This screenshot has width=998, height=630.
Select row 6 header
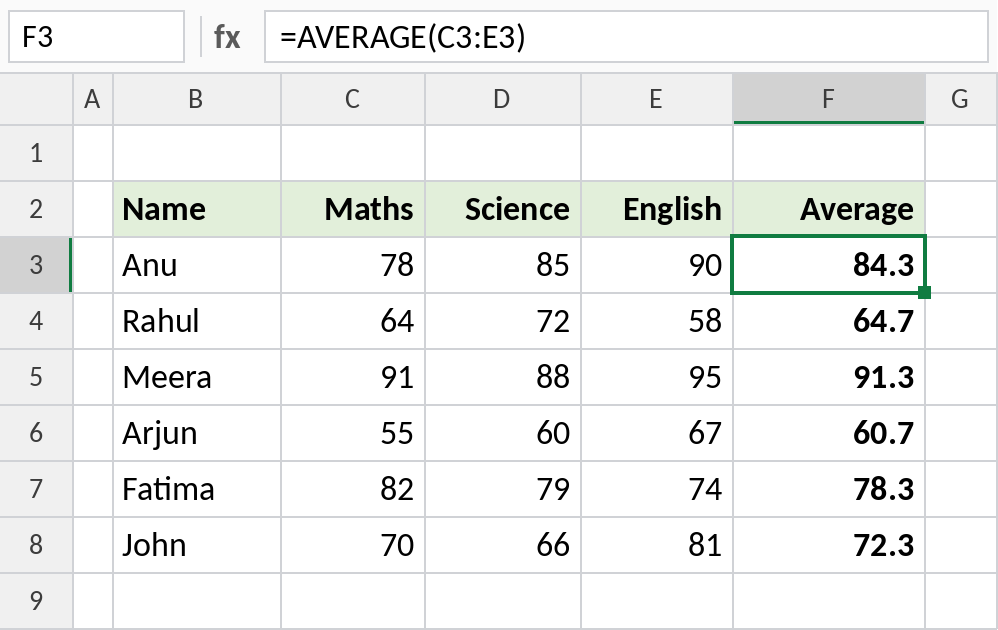coord(36,433)
